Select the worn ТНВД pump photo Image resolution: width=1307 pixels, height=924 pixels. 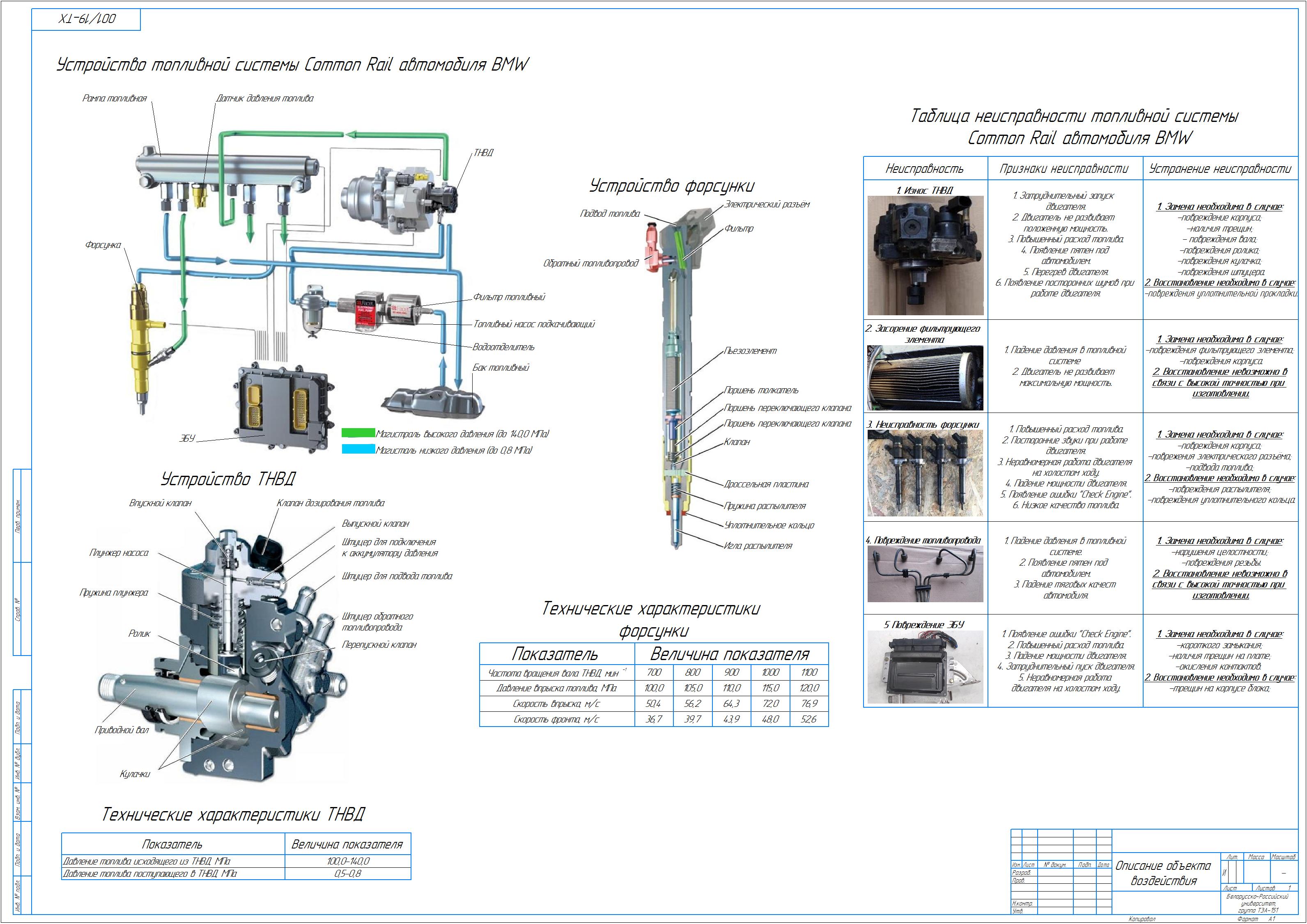tap(926, 255)
